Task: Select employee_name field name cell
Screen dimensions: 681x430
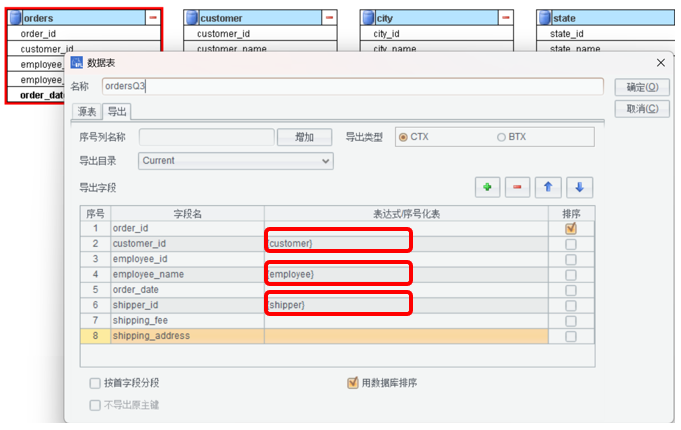Action: click(x=187, y=275)
